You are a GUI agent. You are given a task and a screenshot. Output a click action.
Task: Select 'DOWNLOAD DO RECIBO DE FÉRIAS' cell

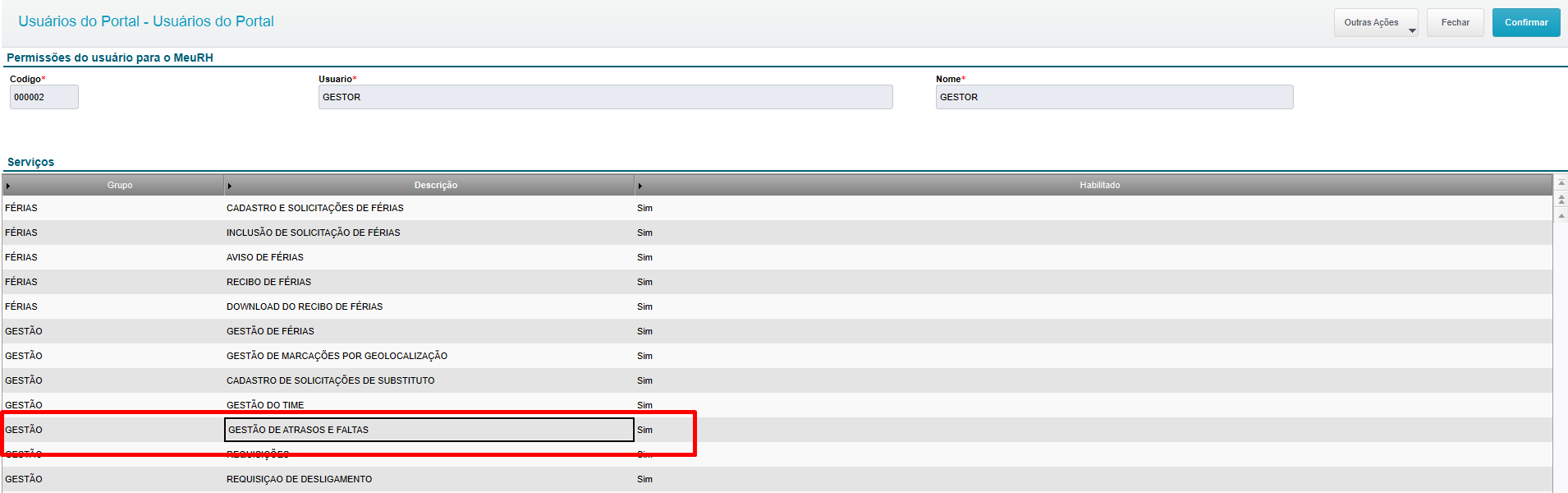tap(429, 306)
